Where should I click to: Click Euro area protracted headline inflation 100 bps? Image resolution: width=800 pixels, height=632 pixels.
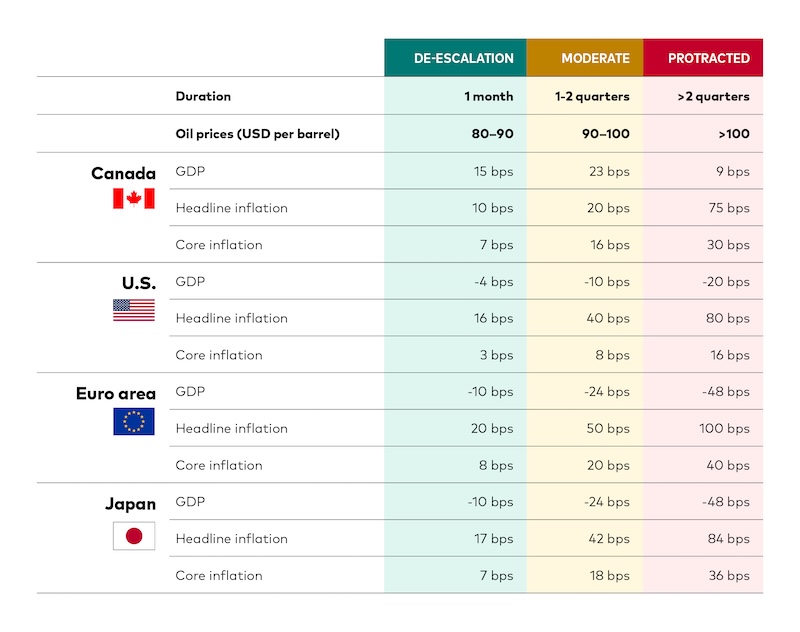coord(723,428)
